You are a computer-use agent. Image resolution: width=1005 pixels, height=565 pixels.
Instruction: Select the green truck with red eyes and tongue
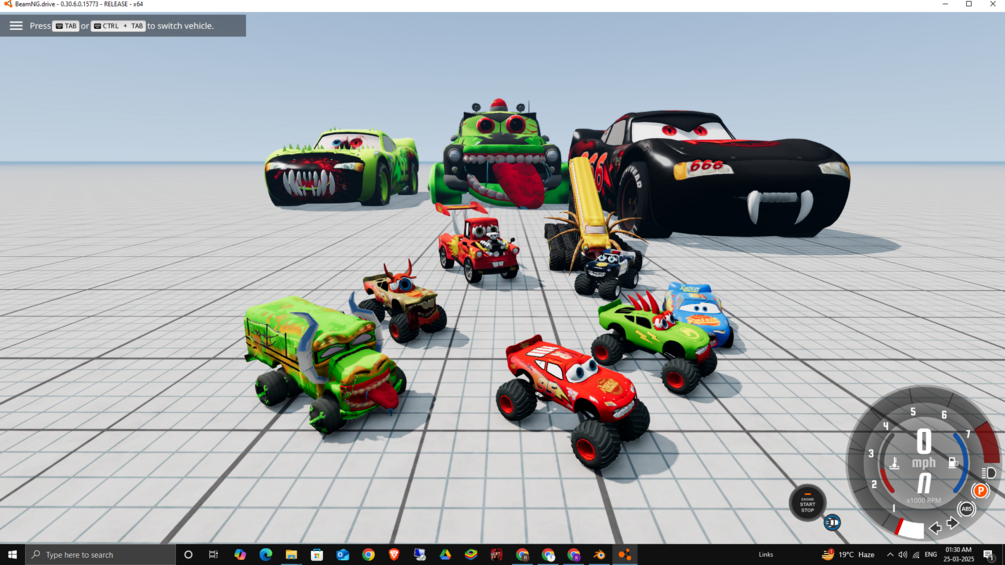500,155
